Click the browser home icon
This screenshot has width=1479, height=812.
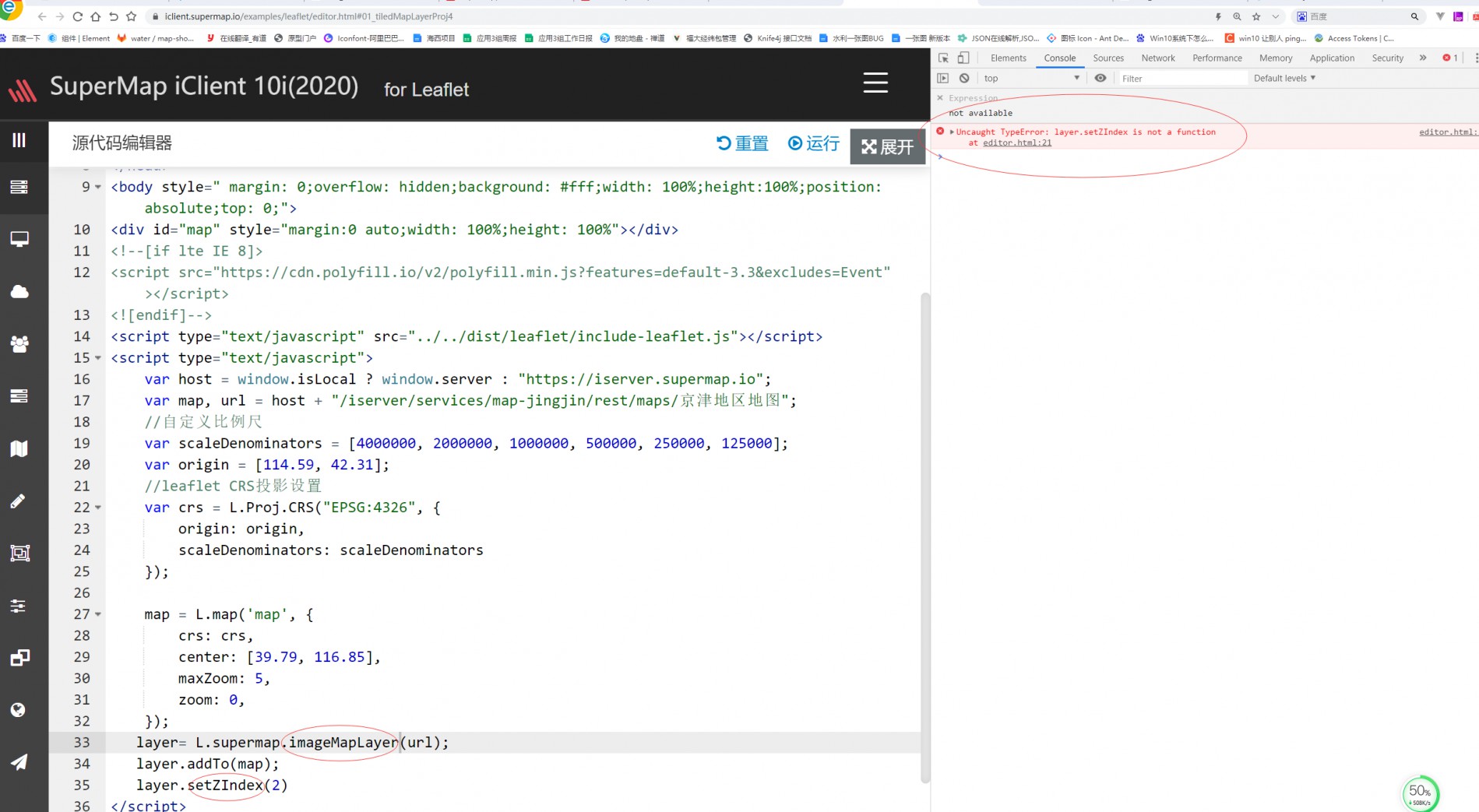(x=95, y=16)
